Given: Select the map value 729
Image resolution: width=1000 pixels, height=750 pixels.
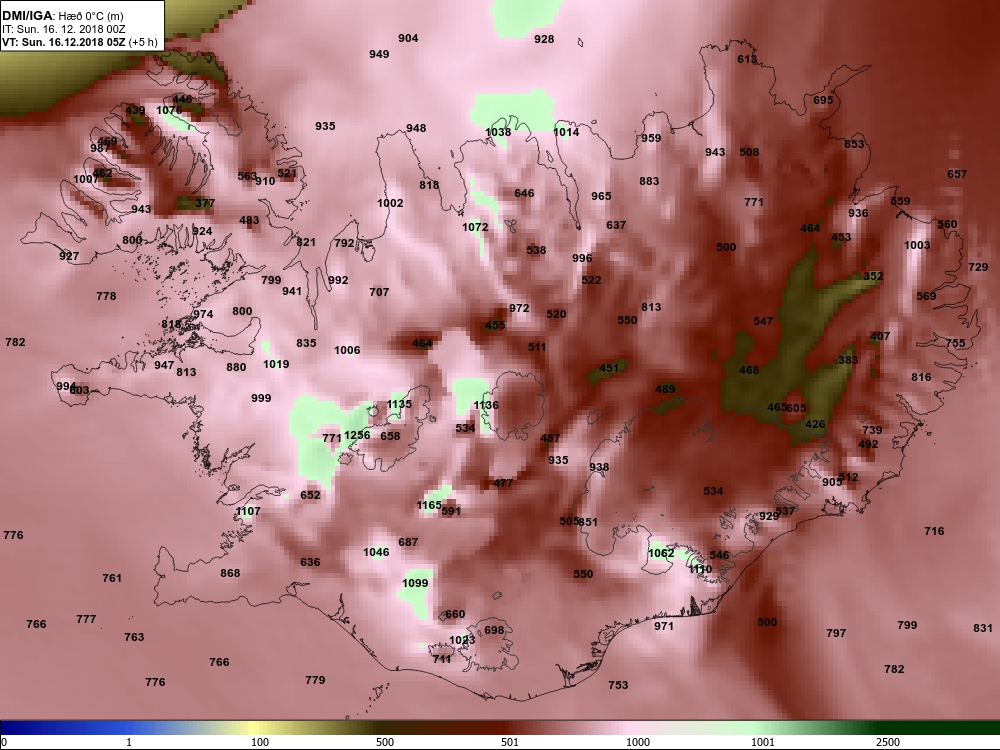Looking at the screenshot, I should click(978, 267).
